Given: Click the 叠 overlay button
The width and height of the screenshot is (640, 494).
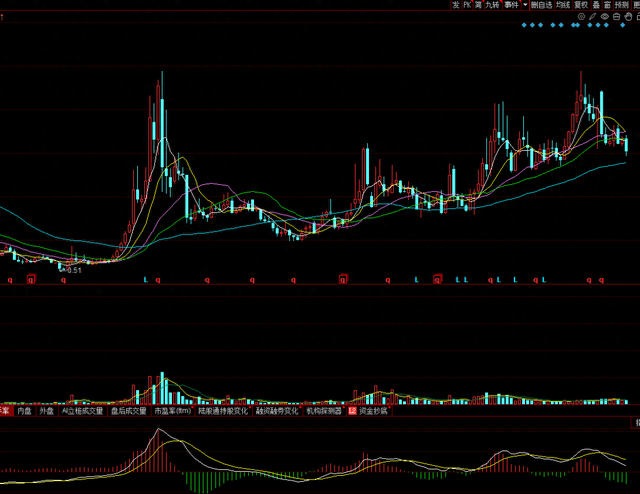Looking at the screenshot, I should point(596,5).
